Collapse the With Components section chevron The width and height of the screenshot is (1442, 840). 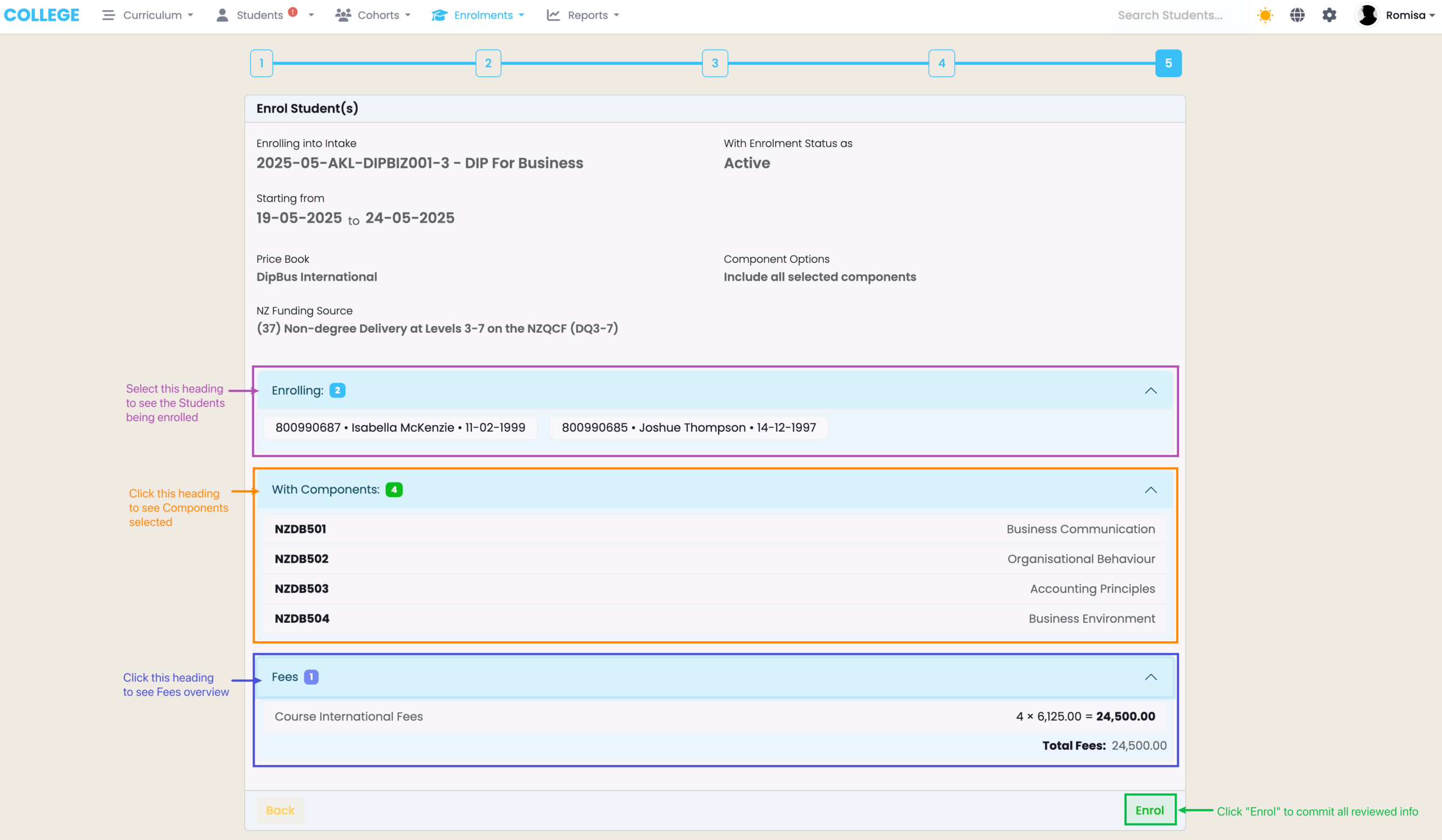tap(1150, 490)
